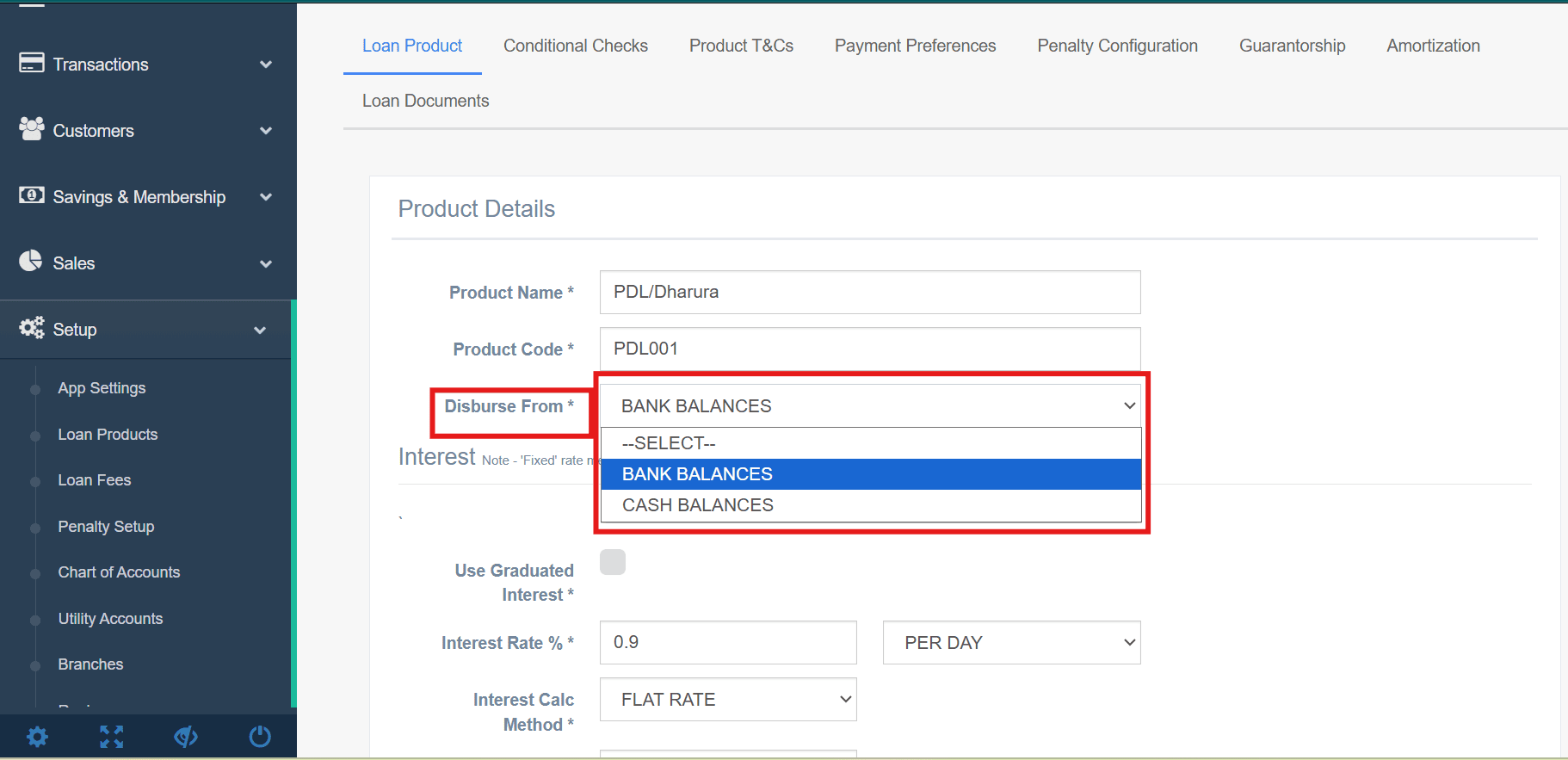Open the PER DAY rate period dropdown
Screen dimensions: 1568x760
(x=1012, y=643)
